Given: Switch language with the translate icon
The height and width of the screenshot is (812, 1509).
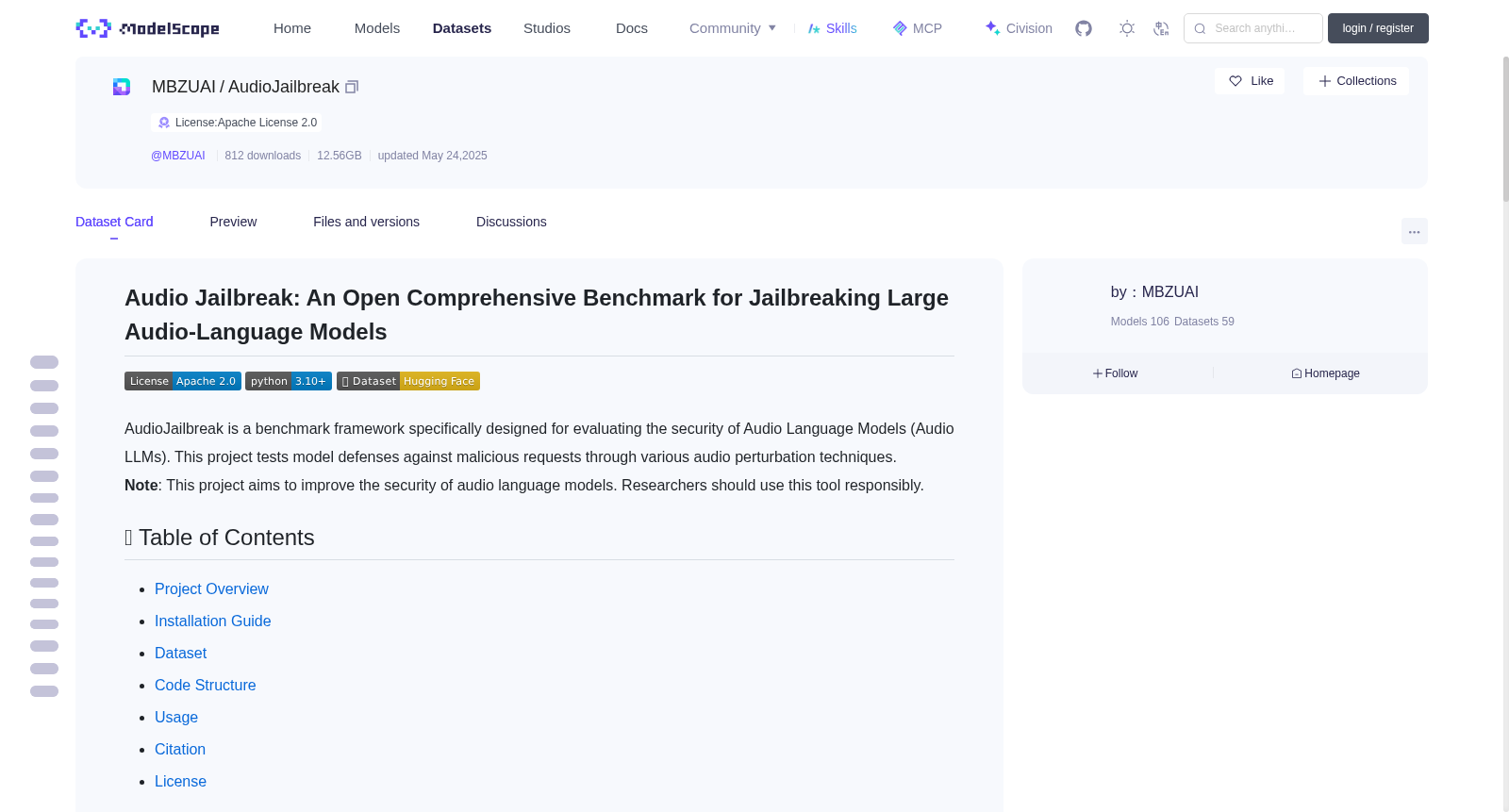Looking at the screenshot, I should point(1161,28).
